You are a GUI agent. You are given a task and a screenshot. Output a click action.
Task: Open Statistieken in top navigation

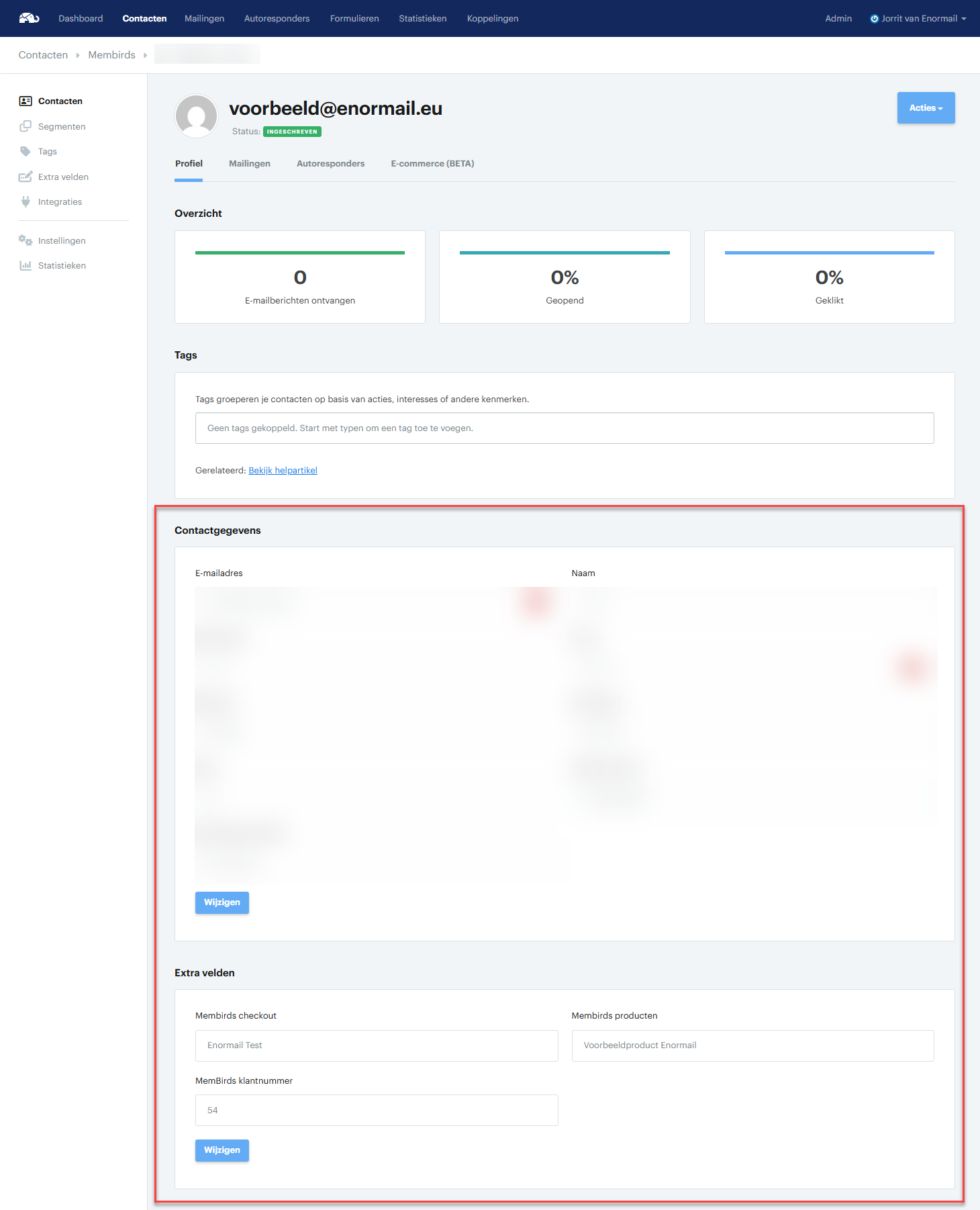coord(423,19)
